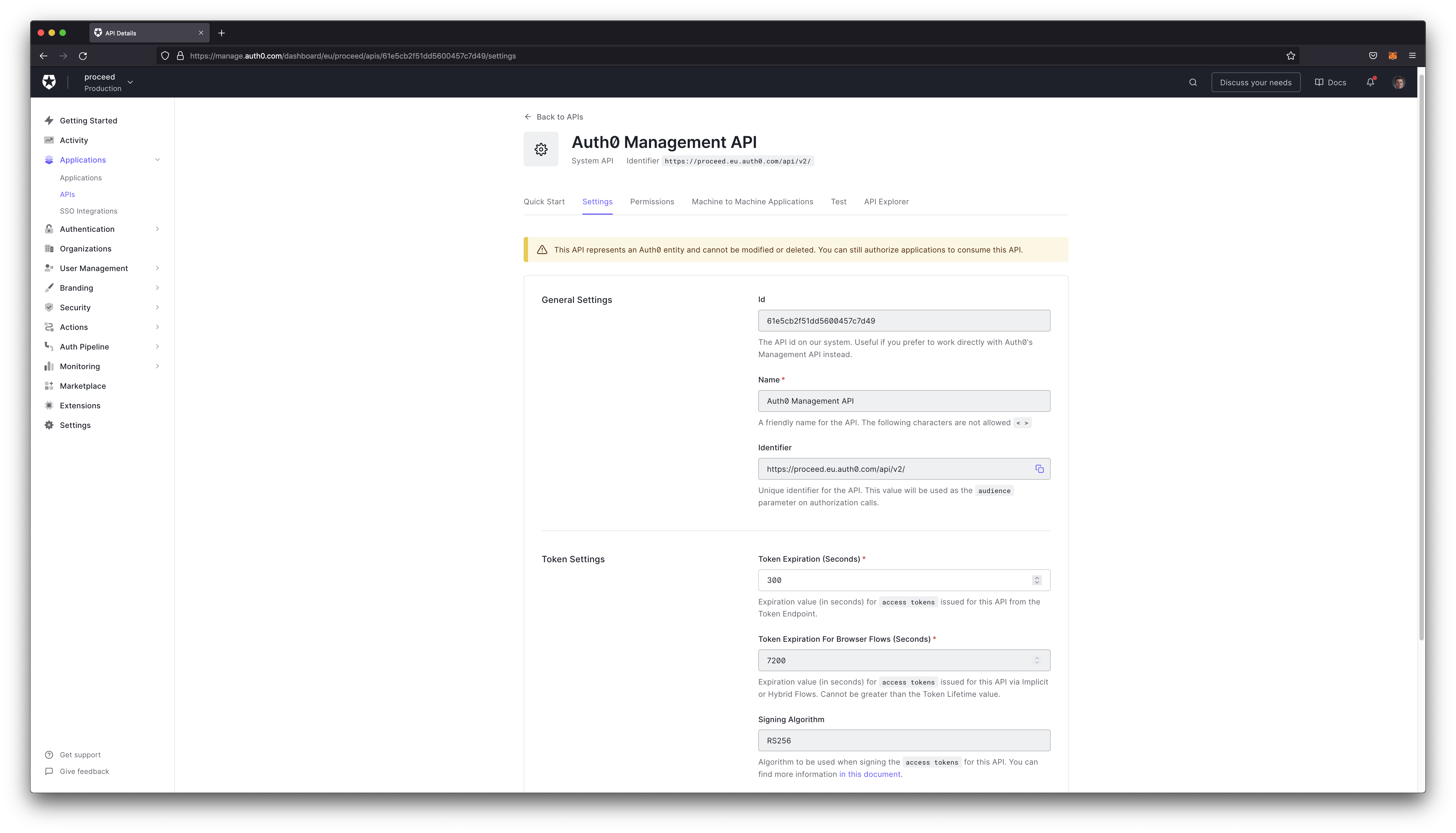Follow the 'in this document' link
The height and width of the screenshot is (833, 1456).
pos(870,774)
